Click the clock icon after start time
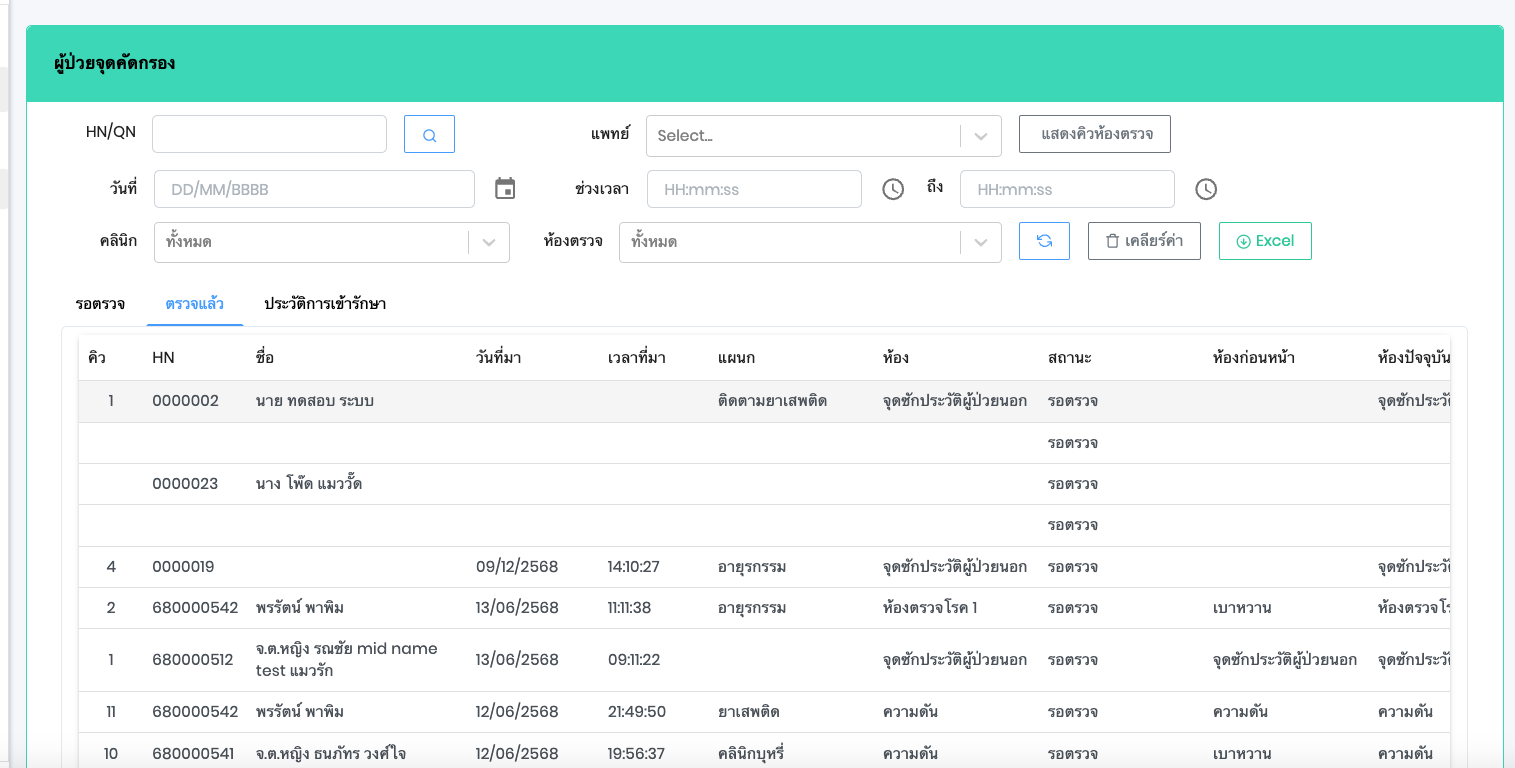The width and height of the screenshot is (1515, 768). (893, 189)
